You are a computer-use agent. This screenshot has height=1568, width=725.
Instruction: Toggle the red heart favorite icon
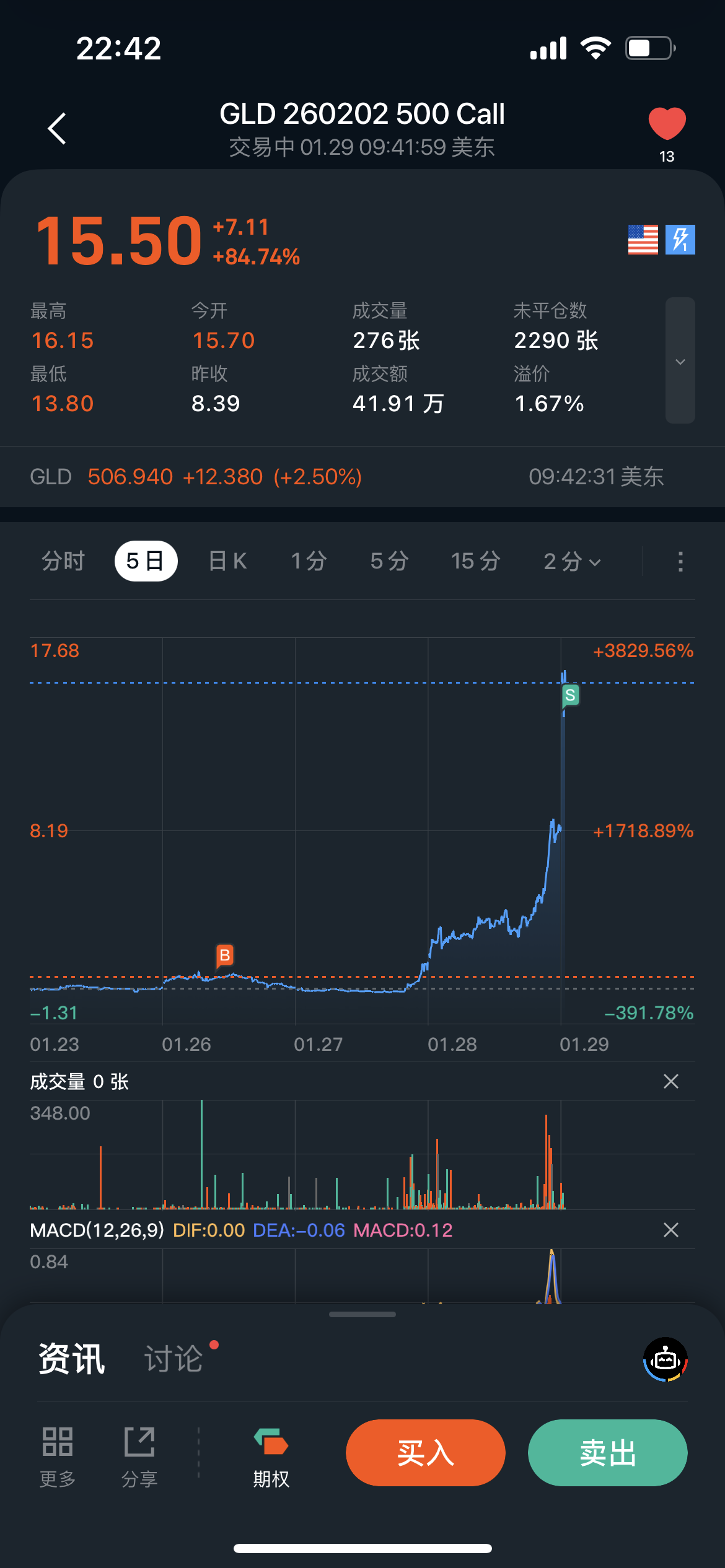667,124
